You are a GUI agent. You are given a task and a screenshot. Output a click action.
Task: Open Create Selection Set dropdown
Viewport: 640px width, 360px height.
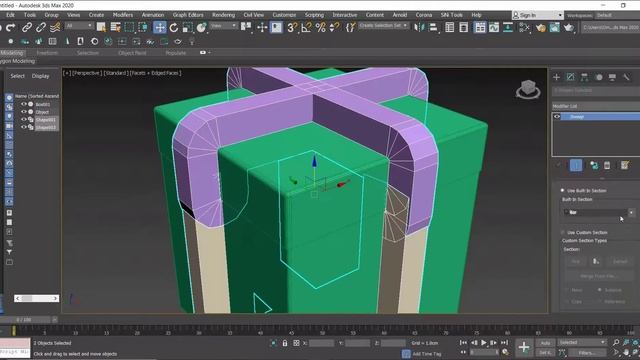[383, 26]
